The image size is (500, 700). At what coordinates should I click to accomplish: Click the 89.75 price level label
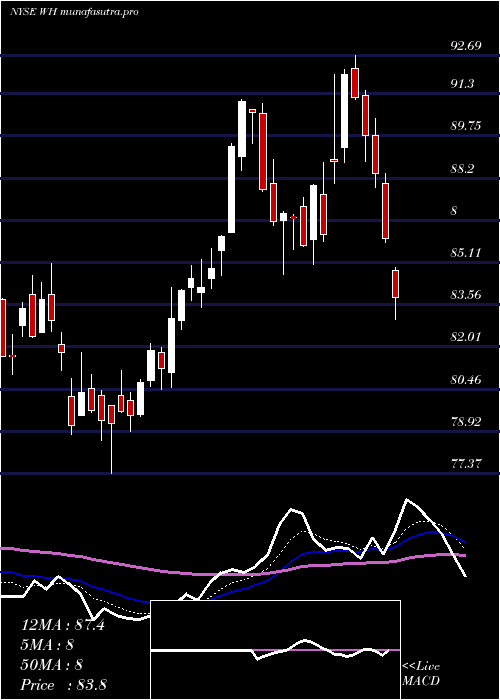(466, 126)
